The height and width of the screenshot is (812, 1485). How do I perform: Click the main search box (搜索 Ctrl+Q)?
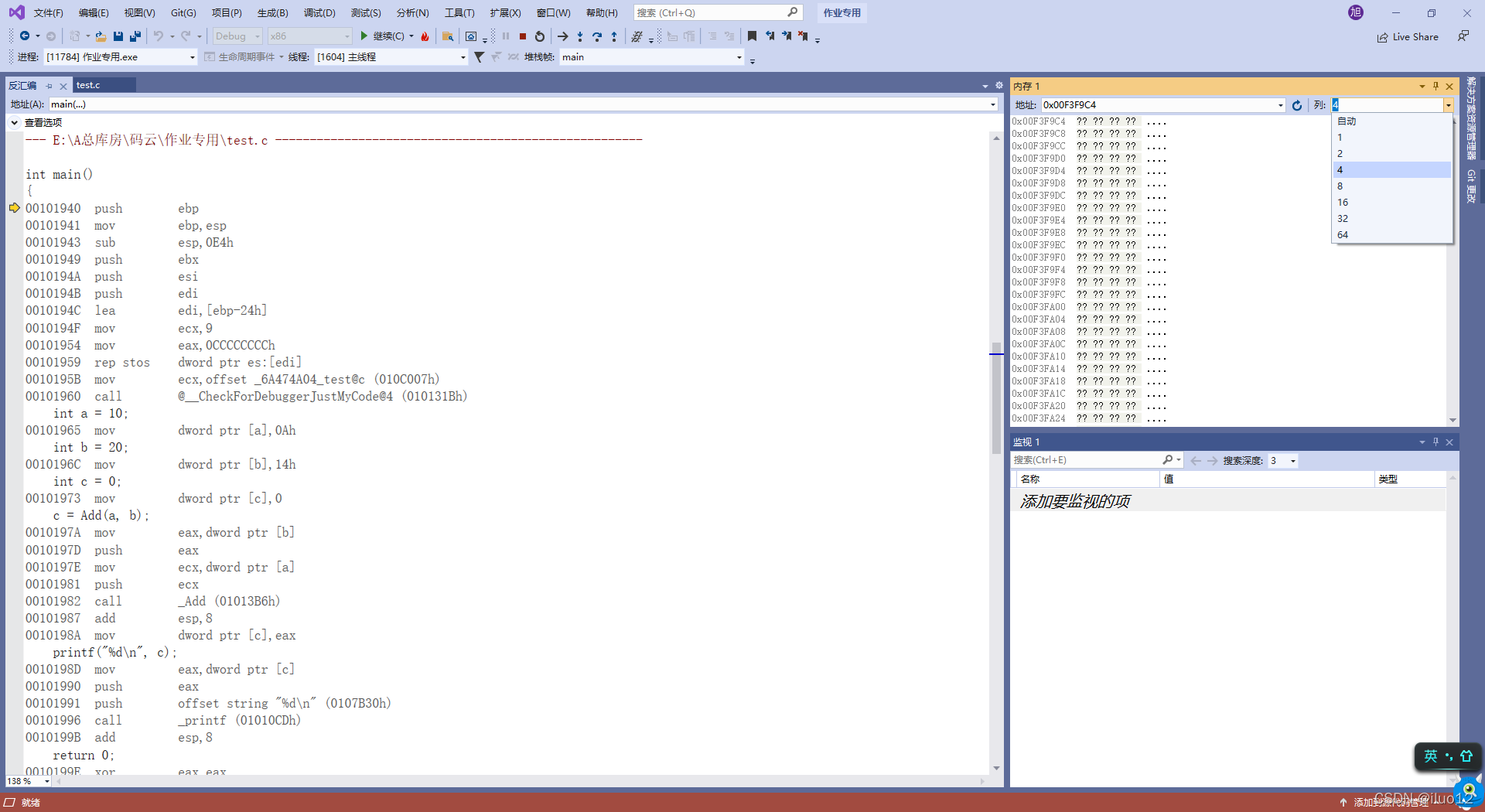pos(718,12)
